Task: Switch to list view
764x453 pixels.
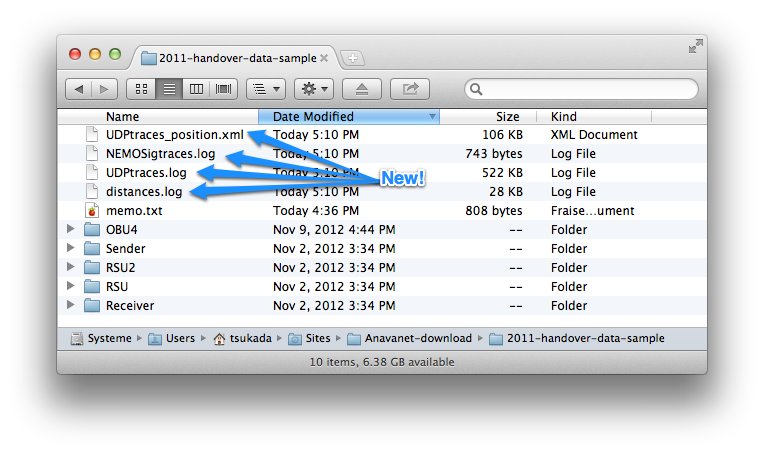Action: 169,89
